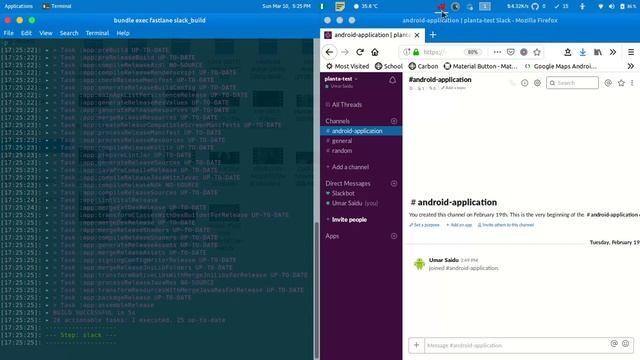Click Invite others to this channel
The height and width of the screenshot is (360, 640).
506,225
